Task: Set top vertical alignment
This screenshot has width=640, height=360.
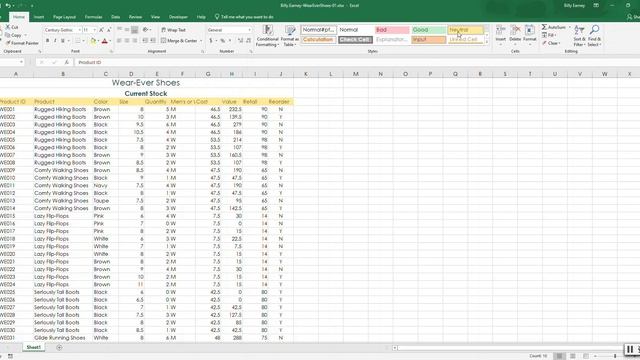Action: coord(119,30)
